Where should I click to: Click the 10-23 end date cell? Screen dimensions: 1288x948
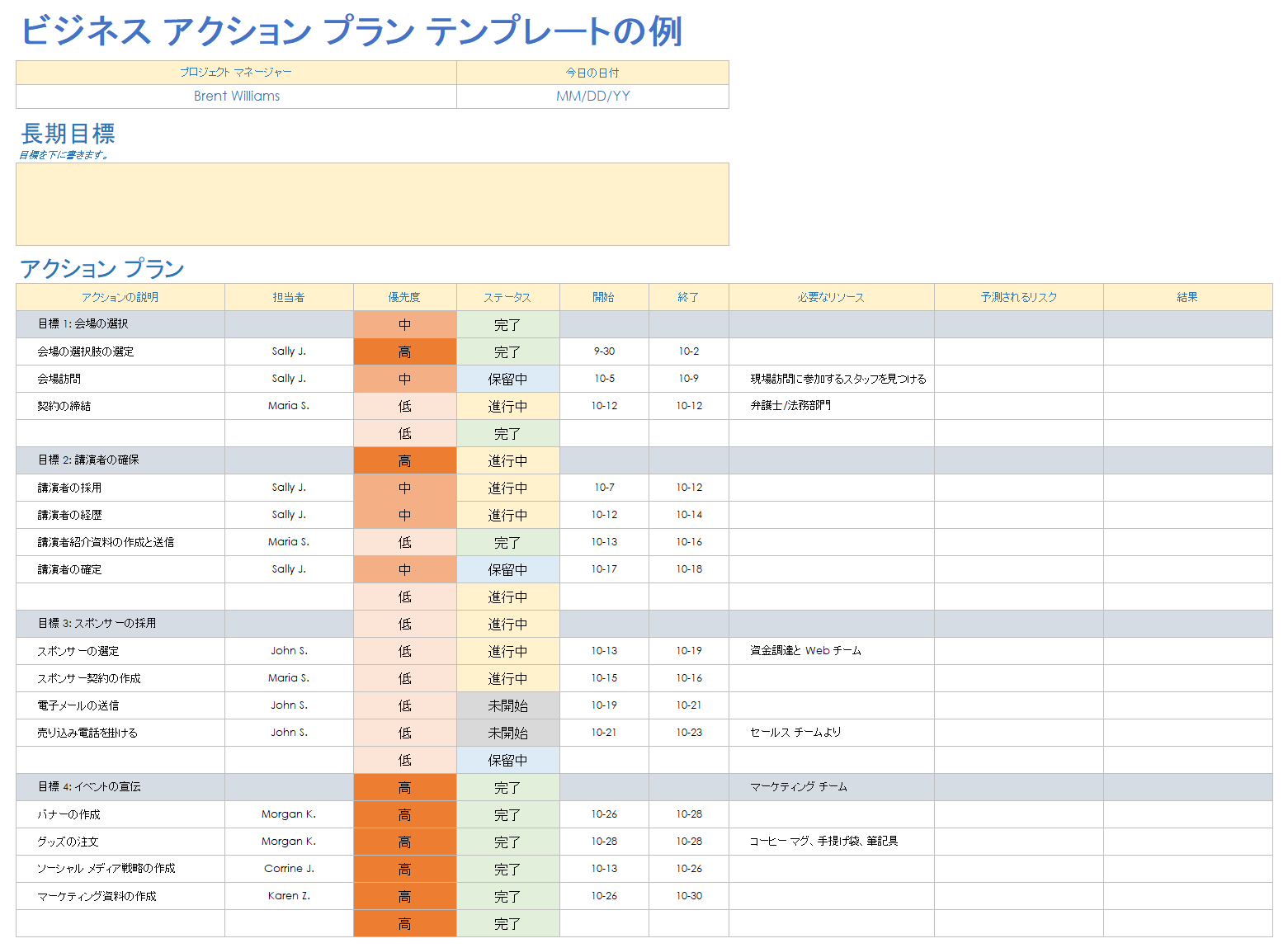[689, 733]
